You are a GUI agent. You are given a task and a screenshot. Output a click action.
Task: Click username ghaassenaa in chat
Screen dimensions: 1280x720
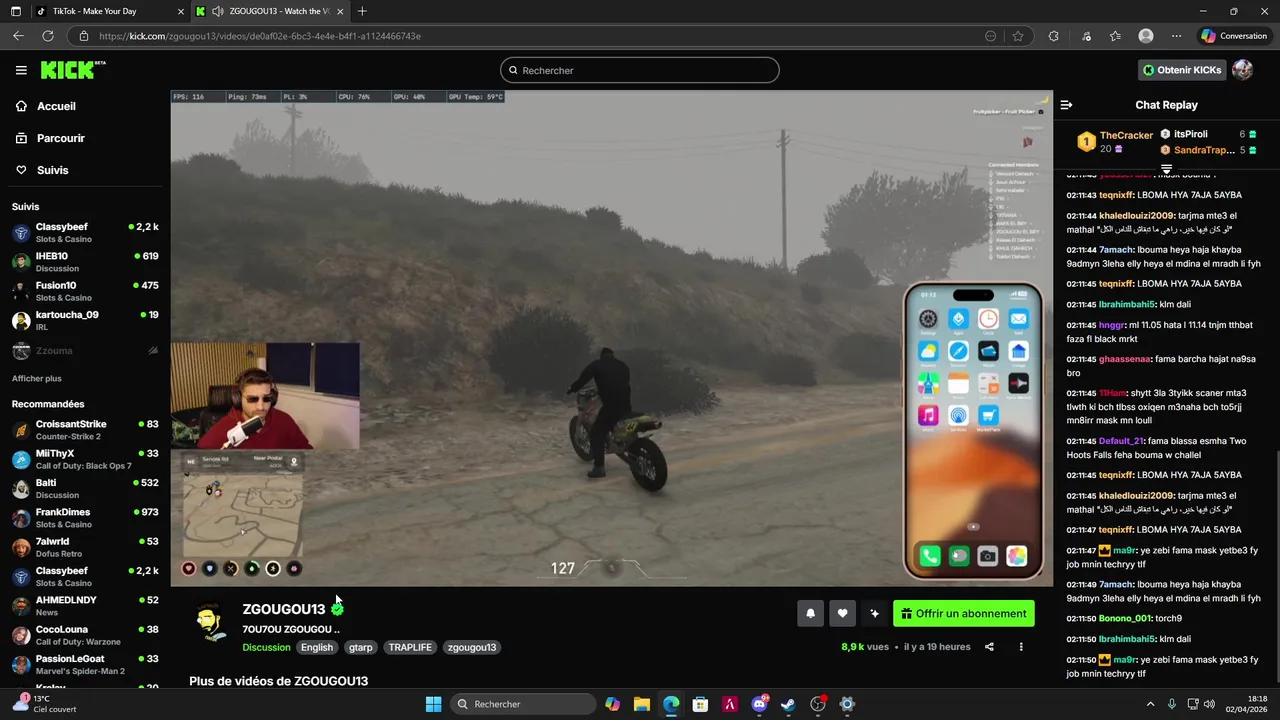1125,359
